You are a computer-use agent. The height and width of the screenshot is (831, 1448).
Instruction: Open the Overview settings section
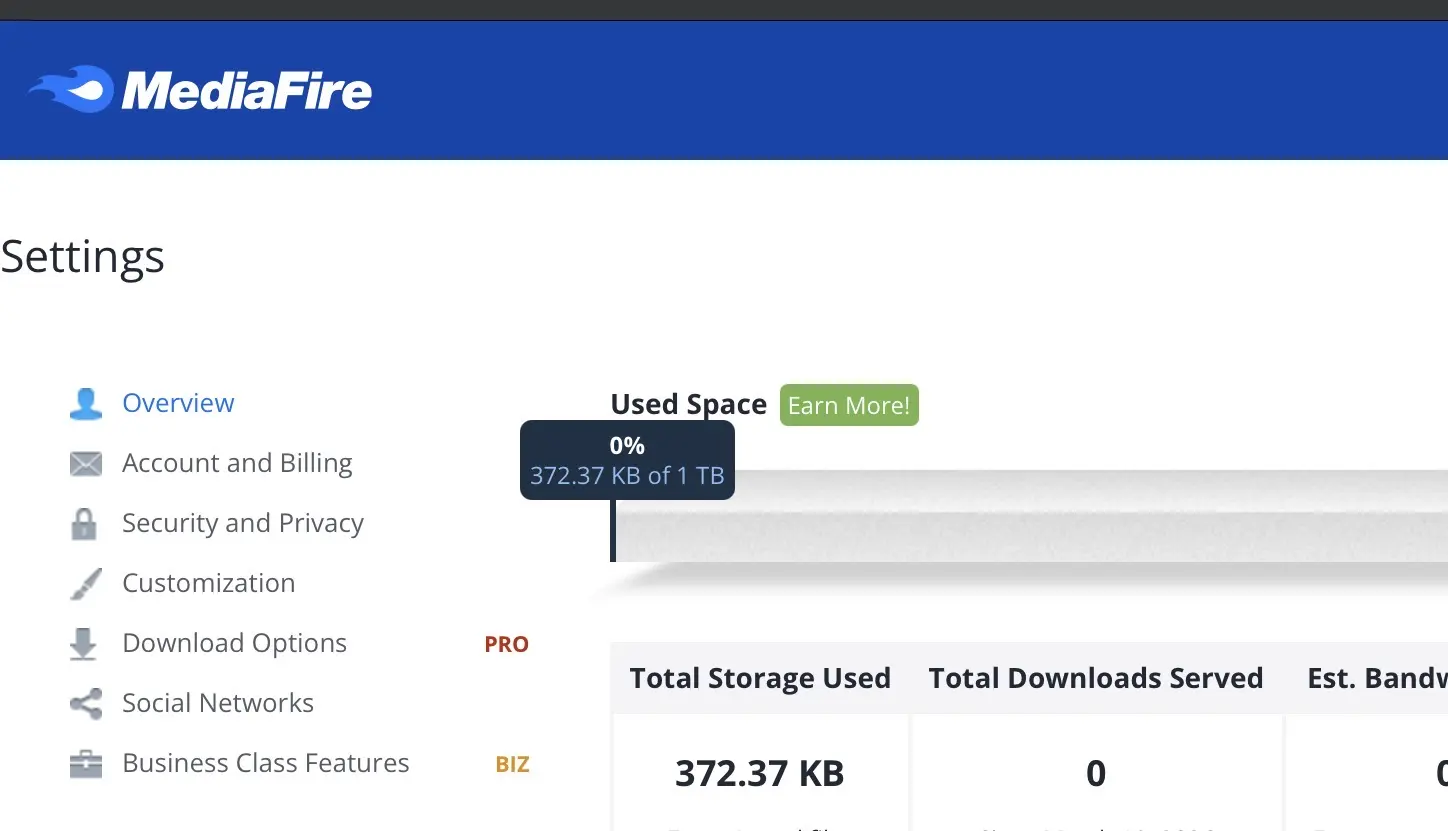coord(178,403)
